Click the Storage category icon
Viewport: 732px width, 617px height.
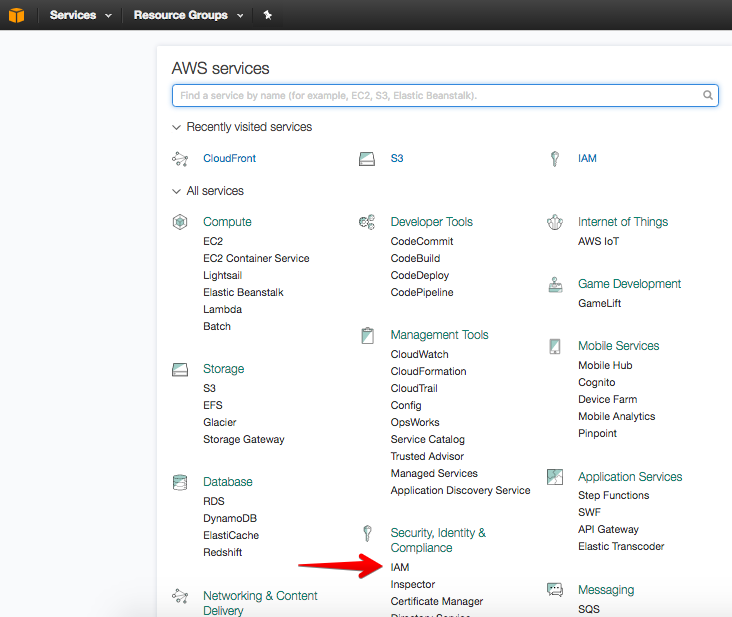pos(180,370)
